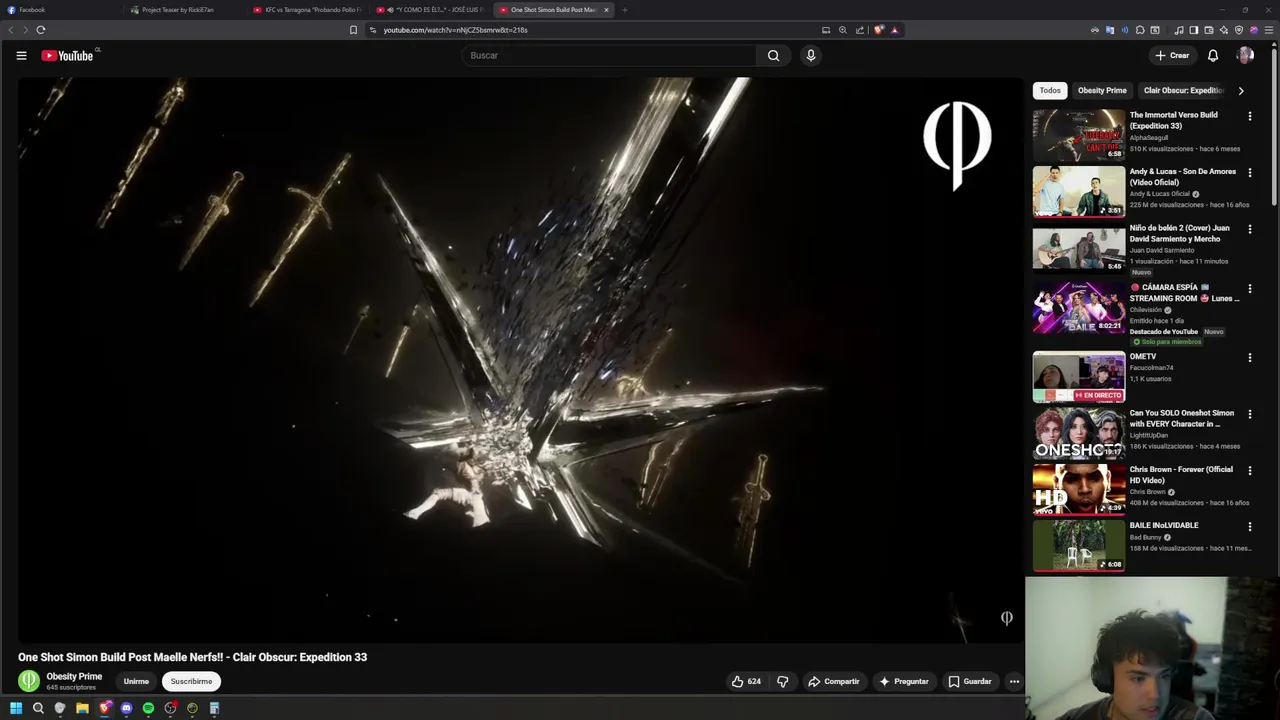
Task: Click the Preguntar button
Action: coord(904,681)
